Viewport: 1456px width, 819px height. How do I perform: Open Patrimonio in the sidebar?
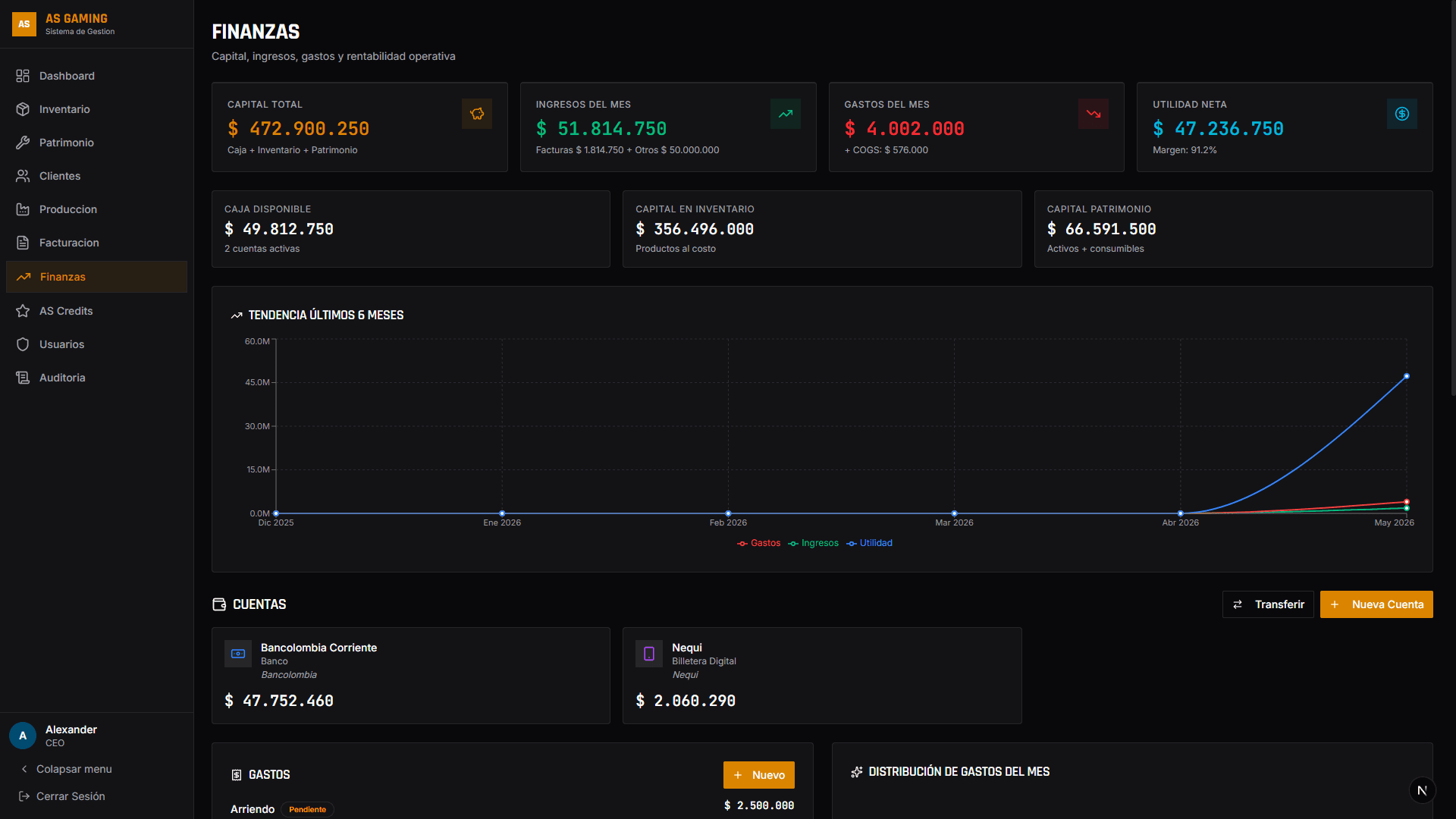(96, 143)
